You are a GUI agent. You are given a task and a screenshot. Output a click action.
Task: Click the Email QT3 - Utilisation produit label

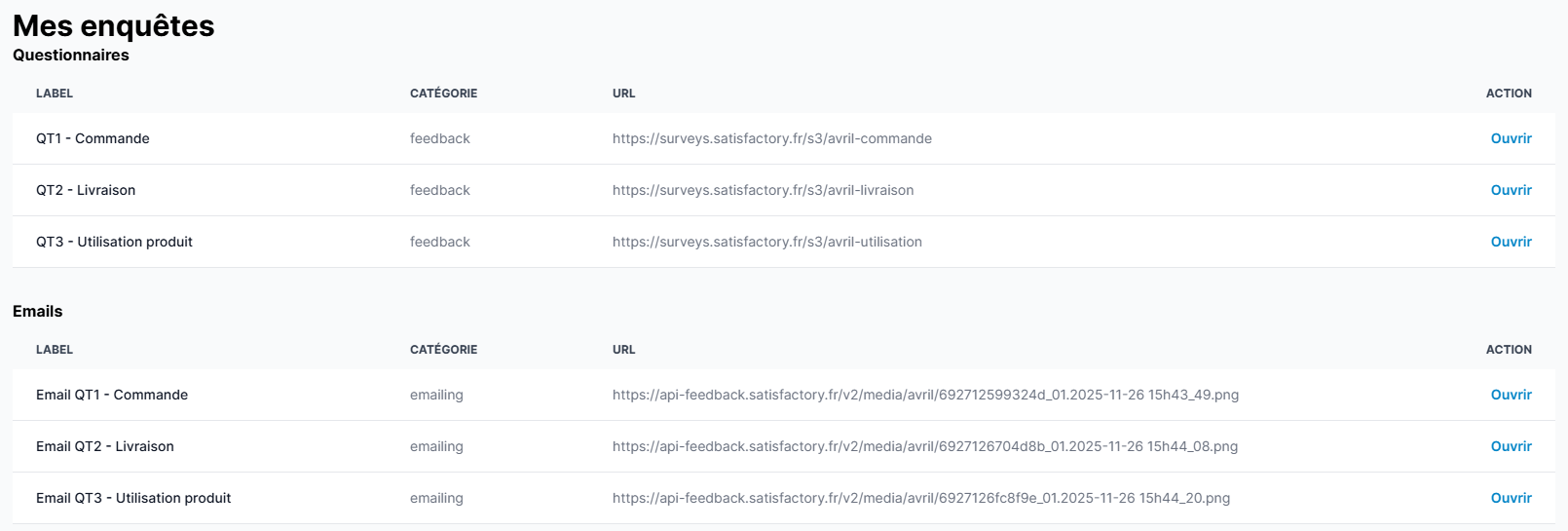pos(133,498)
